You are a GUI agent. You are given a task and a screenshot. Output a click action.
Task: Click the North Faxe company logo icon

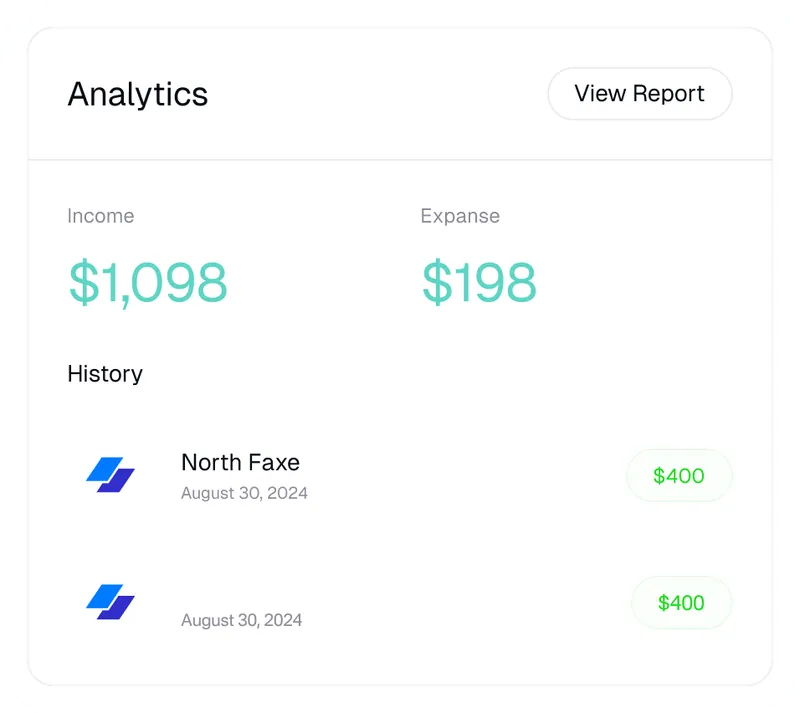(110, 475)
